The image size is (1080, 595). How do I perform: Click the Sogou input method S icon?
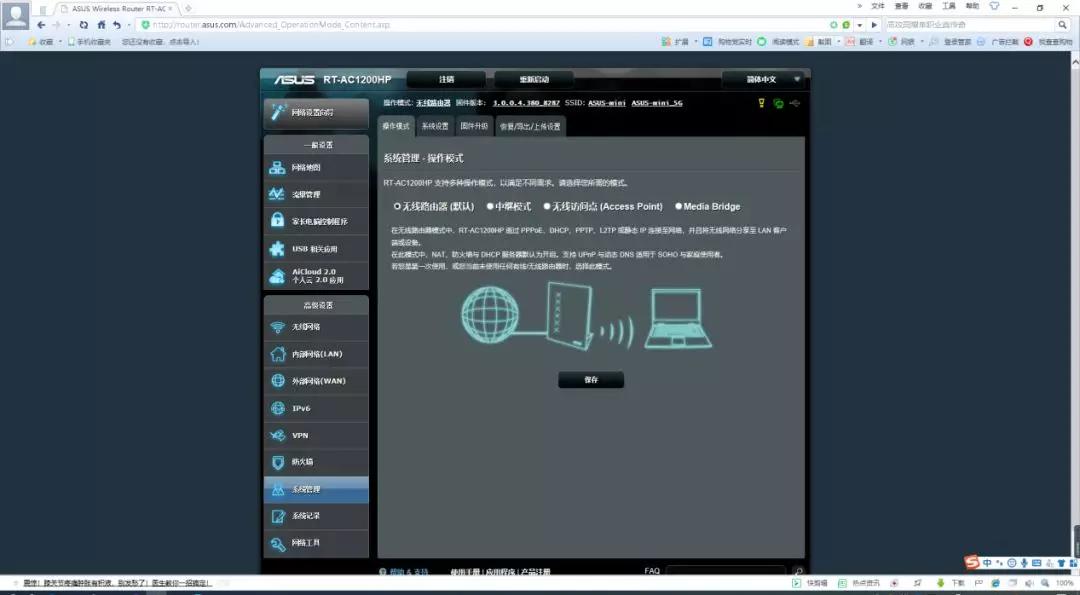(x=972, y=563)
